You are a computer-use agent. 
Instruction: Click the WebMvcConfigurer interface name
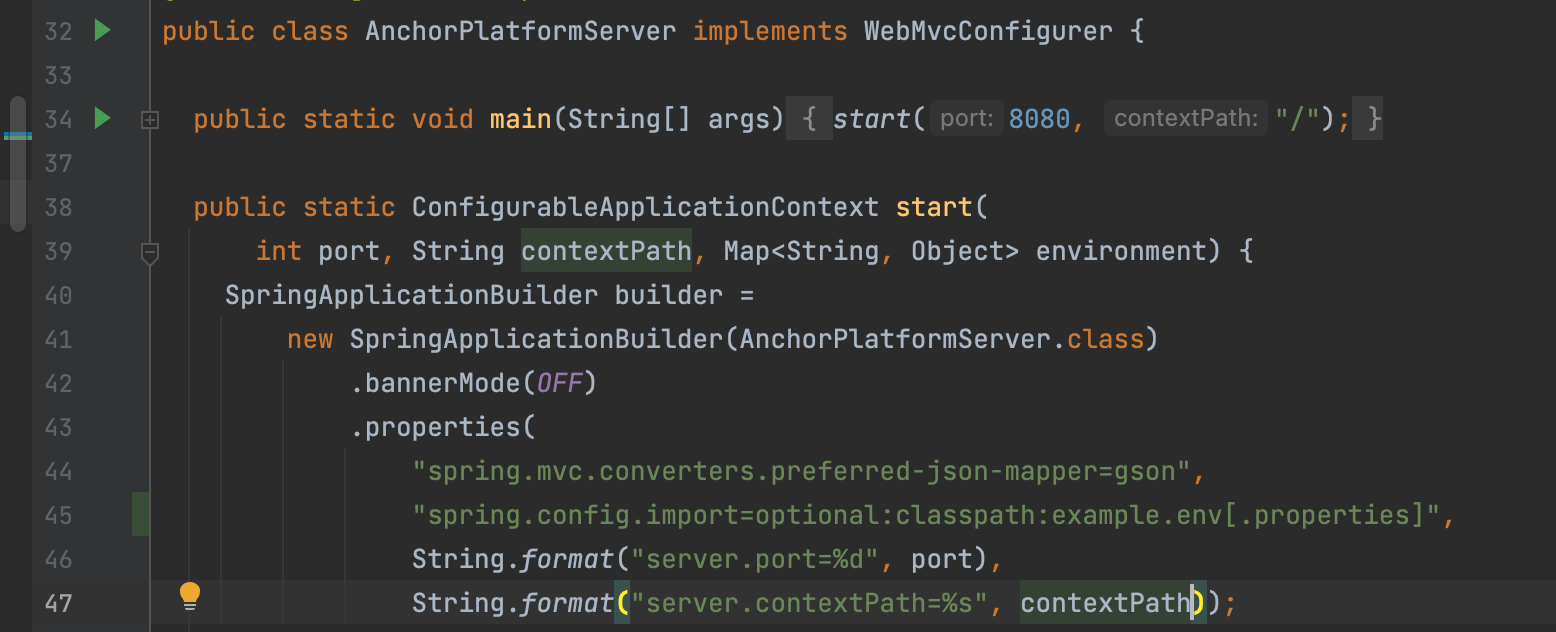point(988,31)
